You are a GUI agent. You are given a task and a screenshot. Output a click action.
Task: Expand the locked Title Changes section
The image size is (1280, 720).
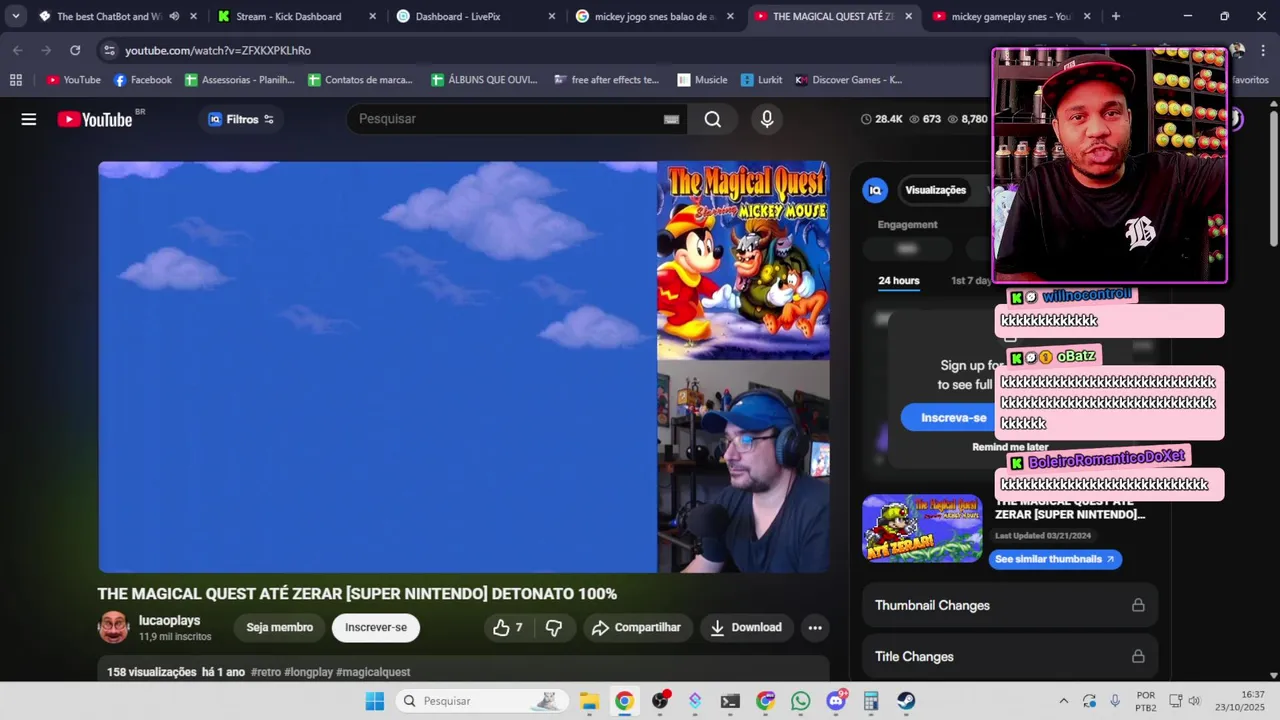pos(1010,656)
